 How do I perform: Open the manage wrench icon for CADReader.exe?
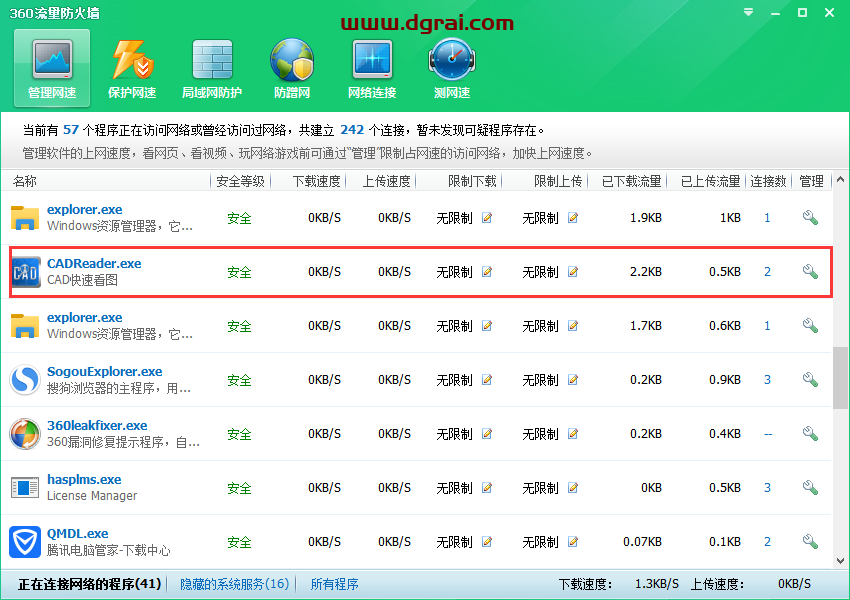coord(810,271)
